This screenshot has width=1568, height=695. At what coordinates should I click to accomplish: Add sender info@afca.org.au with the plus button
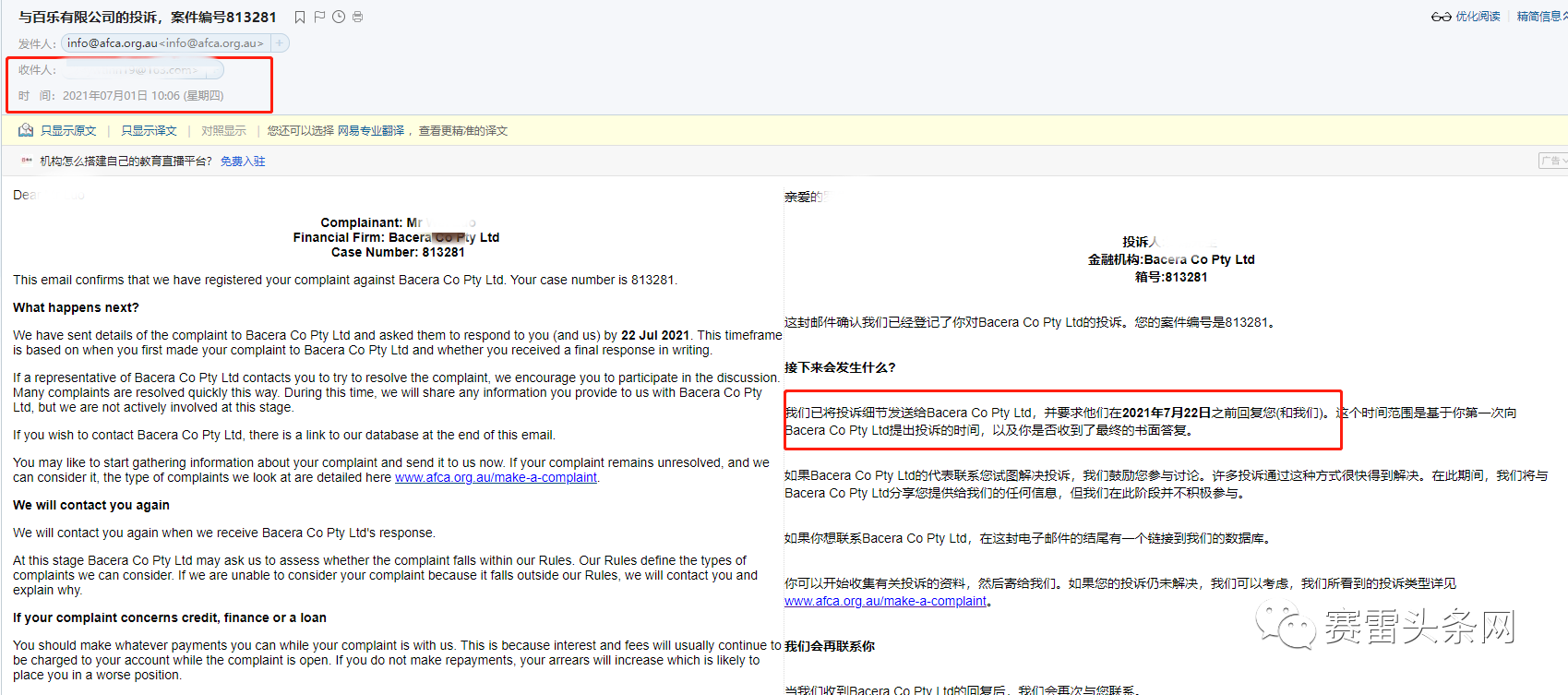280,43
